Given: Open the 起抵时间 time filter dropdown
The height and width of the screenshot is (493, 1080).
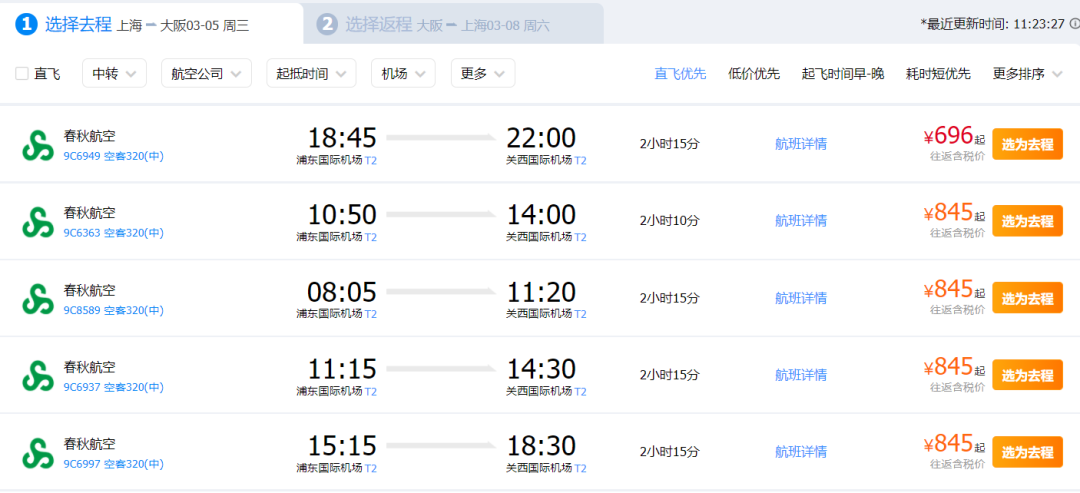Looking at the screenshot, I should (x=311, y=73).
